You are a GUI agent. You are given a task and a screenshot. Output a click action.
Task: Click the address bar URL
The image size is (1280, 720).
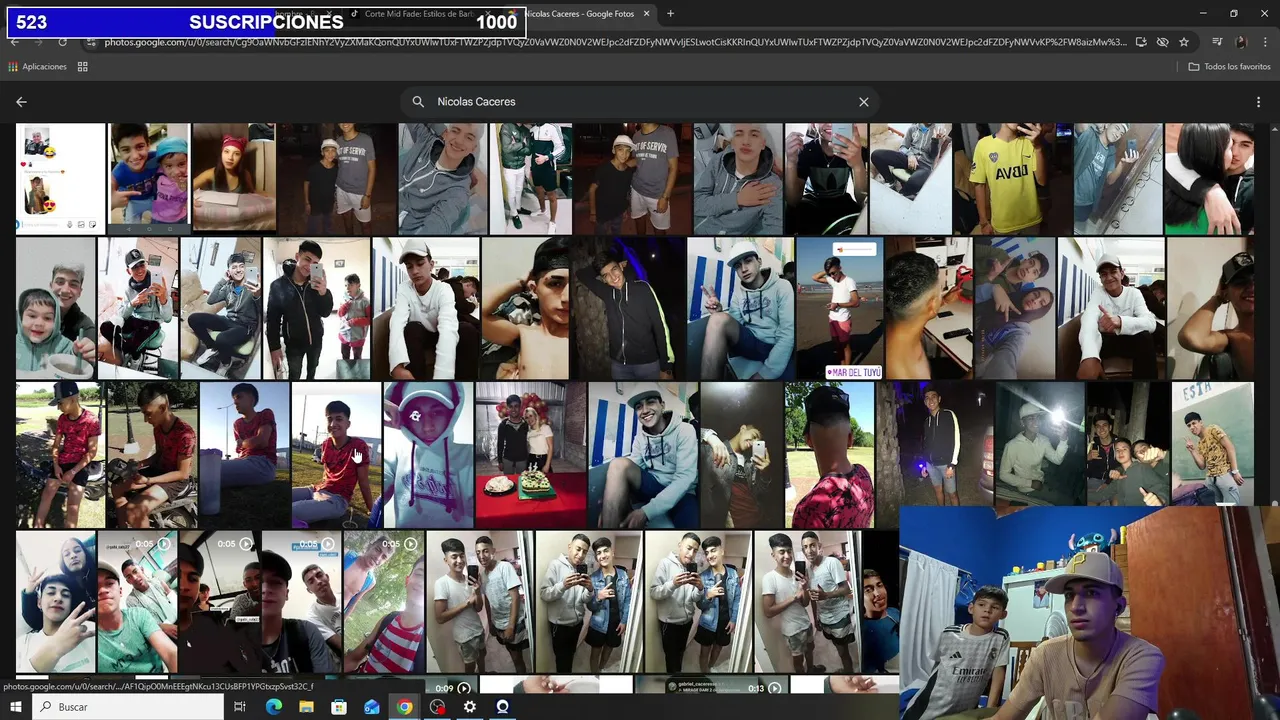(615, 42)
